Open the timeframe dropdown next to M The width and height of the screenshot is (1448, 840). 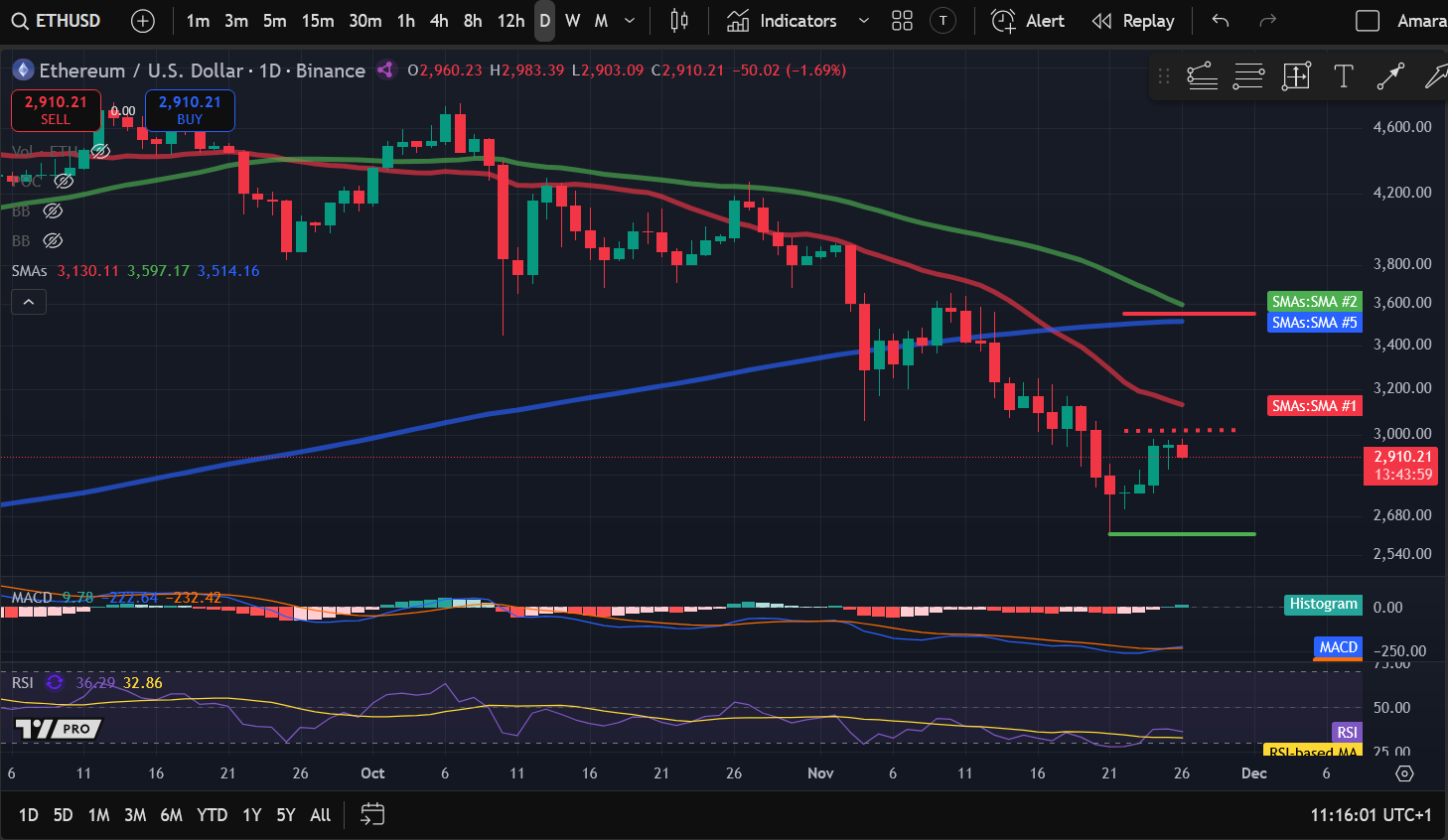627,20
